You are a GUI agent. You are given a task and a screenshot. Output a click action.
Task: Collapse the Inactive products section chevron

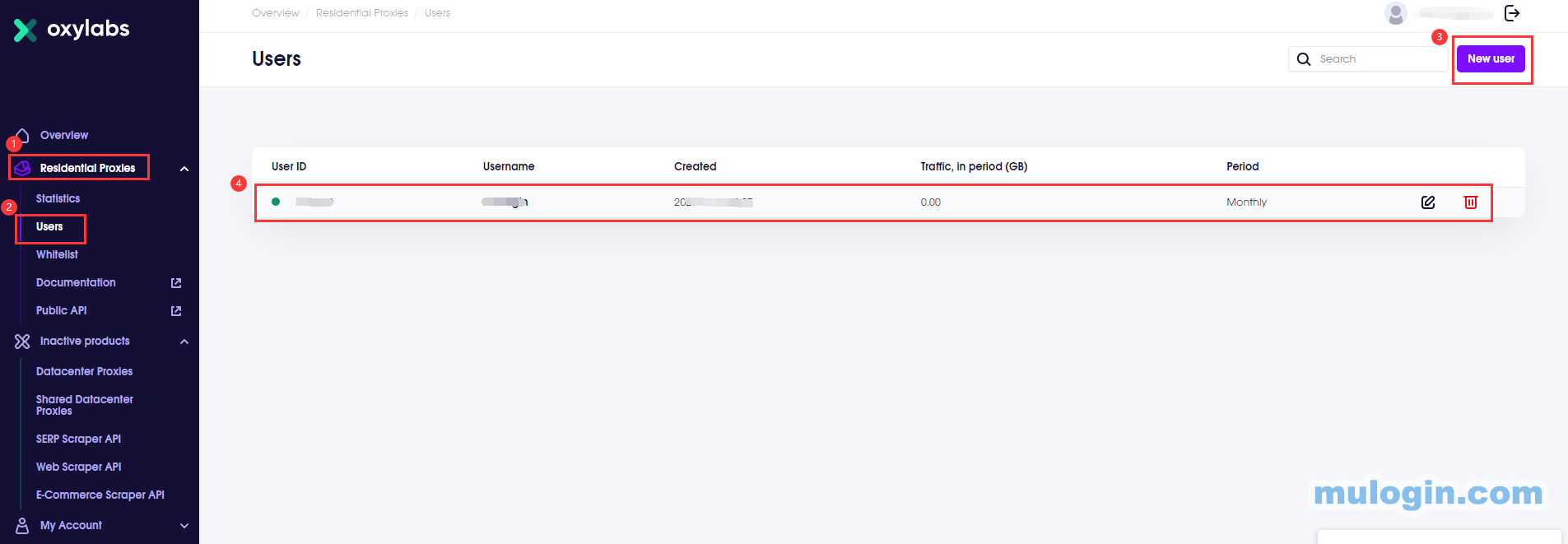coord(184,342)
